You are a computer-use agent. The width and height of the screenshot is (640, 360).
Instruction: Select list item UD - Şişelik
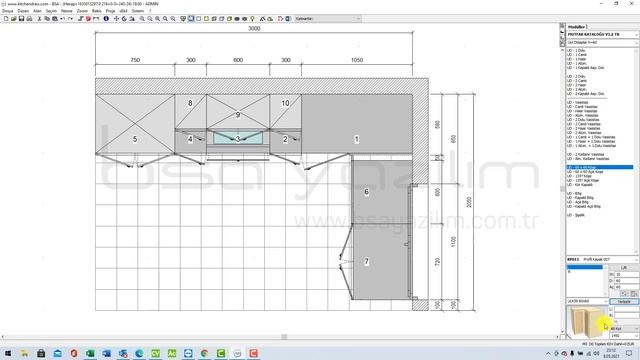pyautogui.click(x=576, y=215)
